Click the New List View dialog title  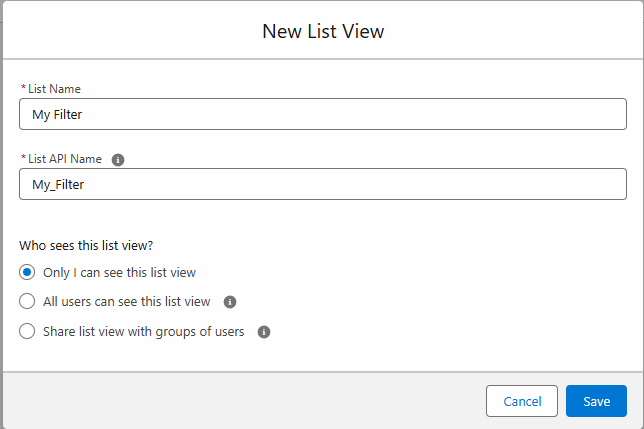(x=323, y=31)
